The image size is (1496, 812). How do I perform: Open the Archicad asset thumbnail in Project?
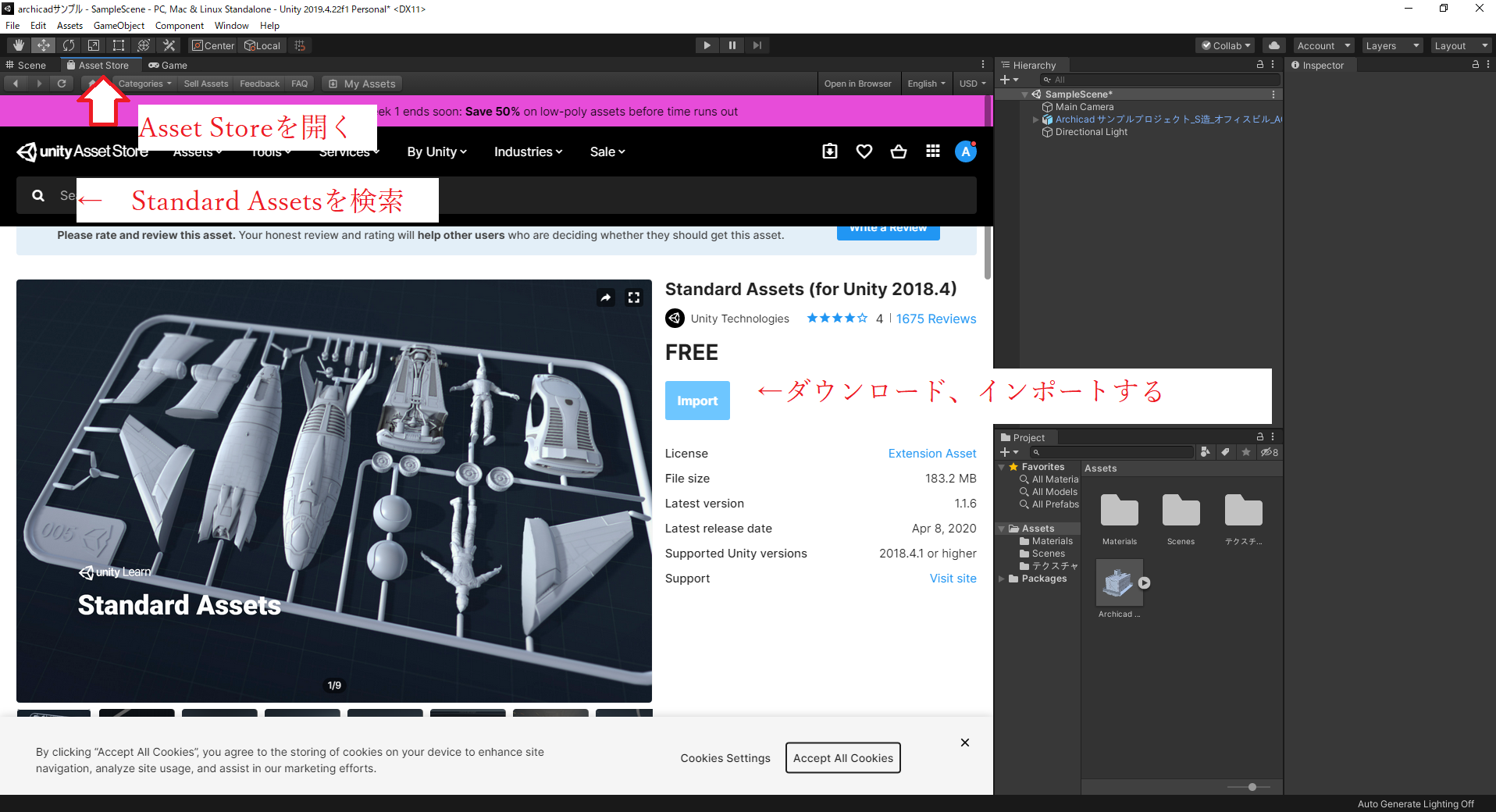pyautogui.click(x=1119, y=582)
